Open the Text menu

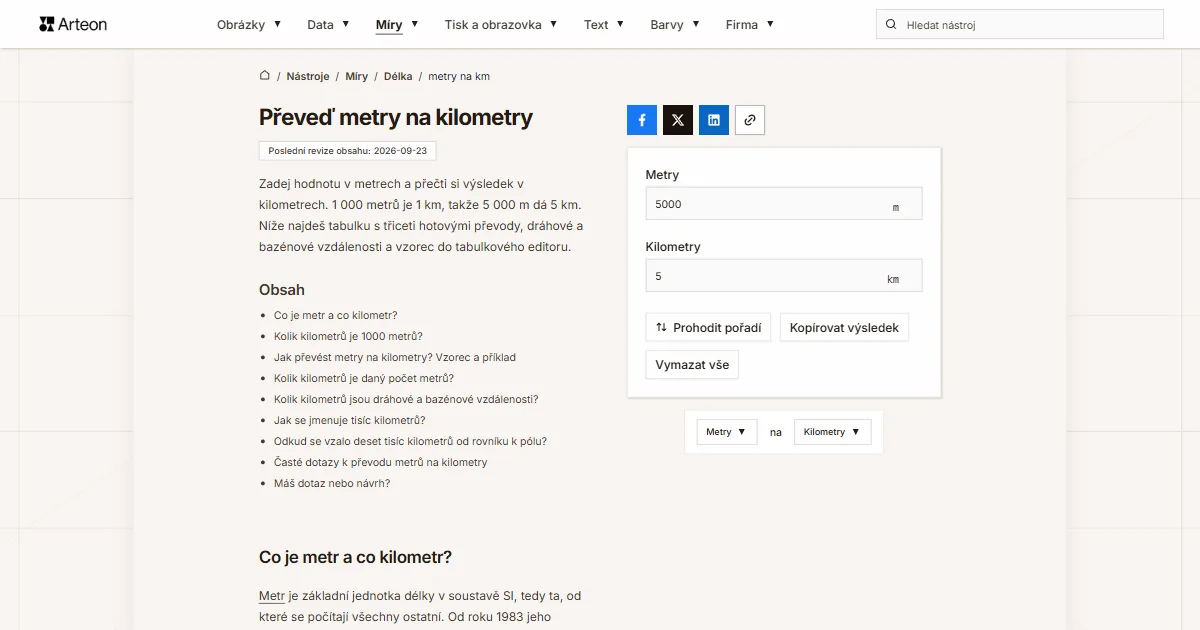pos(604,24)
